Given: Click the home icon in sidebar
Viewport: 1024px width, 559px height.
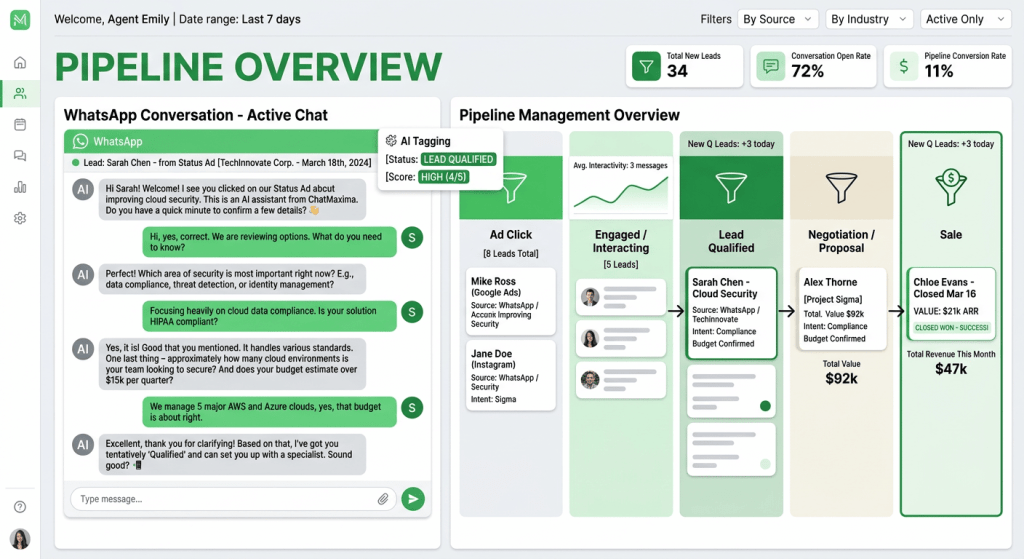Looking at the screenshot, I should click(x=20, y=63).
